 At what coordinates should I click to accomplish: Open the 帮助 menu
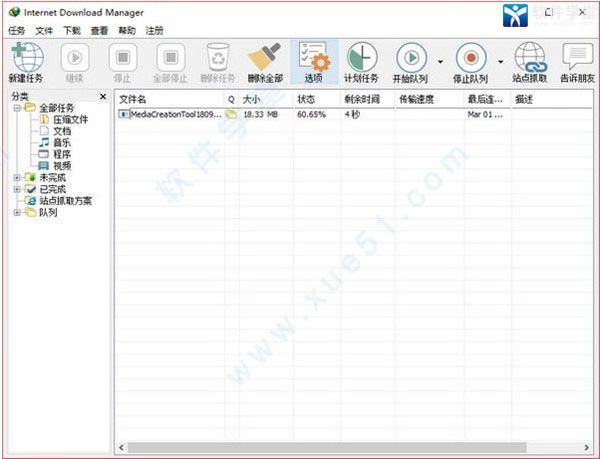tap(127, 31)
